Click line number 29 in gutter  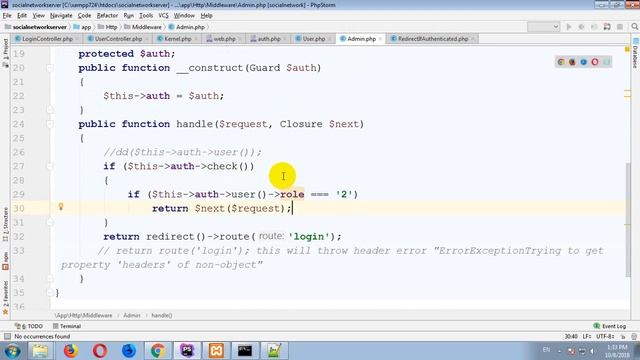(18, 194)
